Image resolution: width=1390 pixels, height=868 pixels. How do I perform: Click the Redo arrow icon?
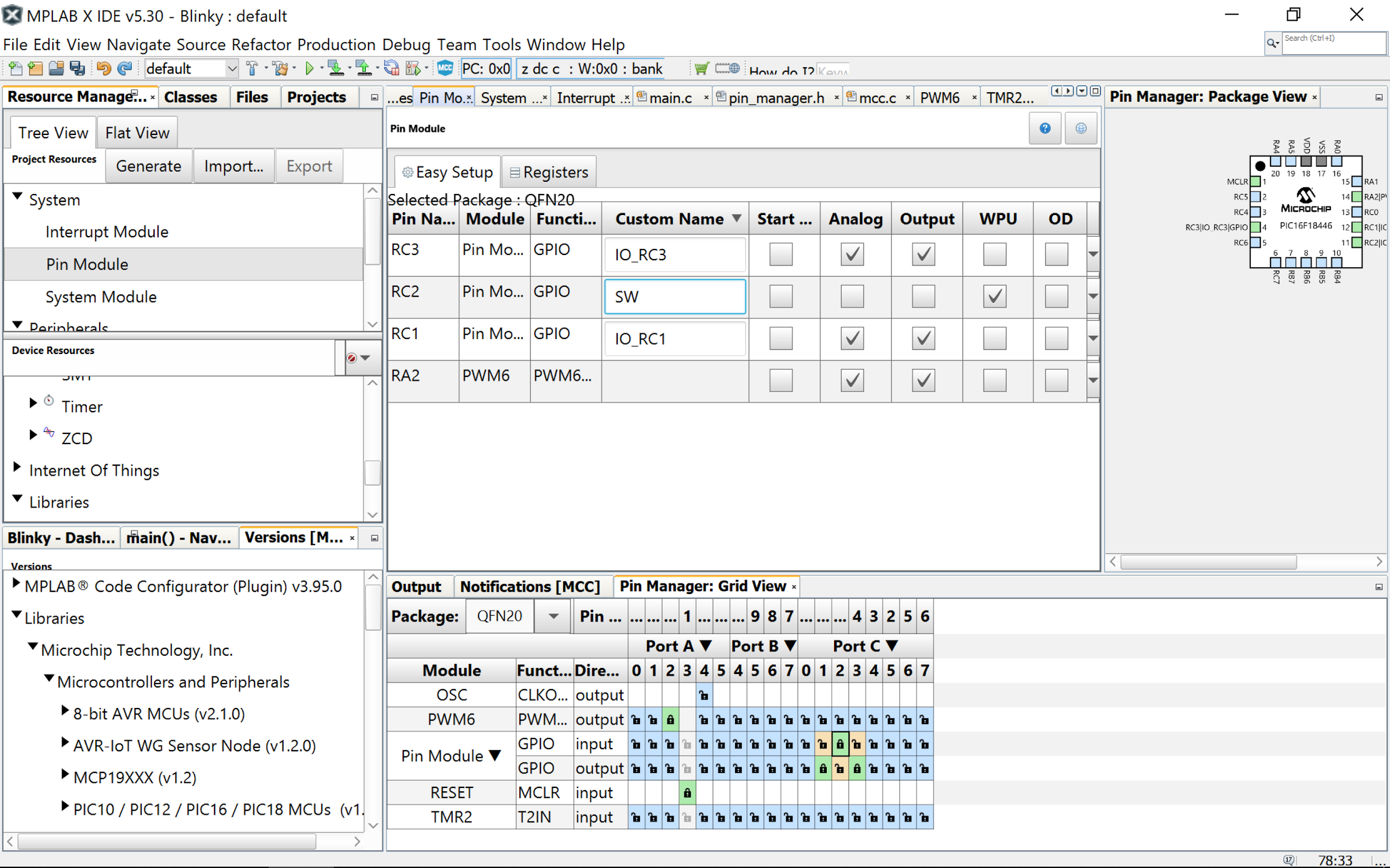(x=125, y=69)
